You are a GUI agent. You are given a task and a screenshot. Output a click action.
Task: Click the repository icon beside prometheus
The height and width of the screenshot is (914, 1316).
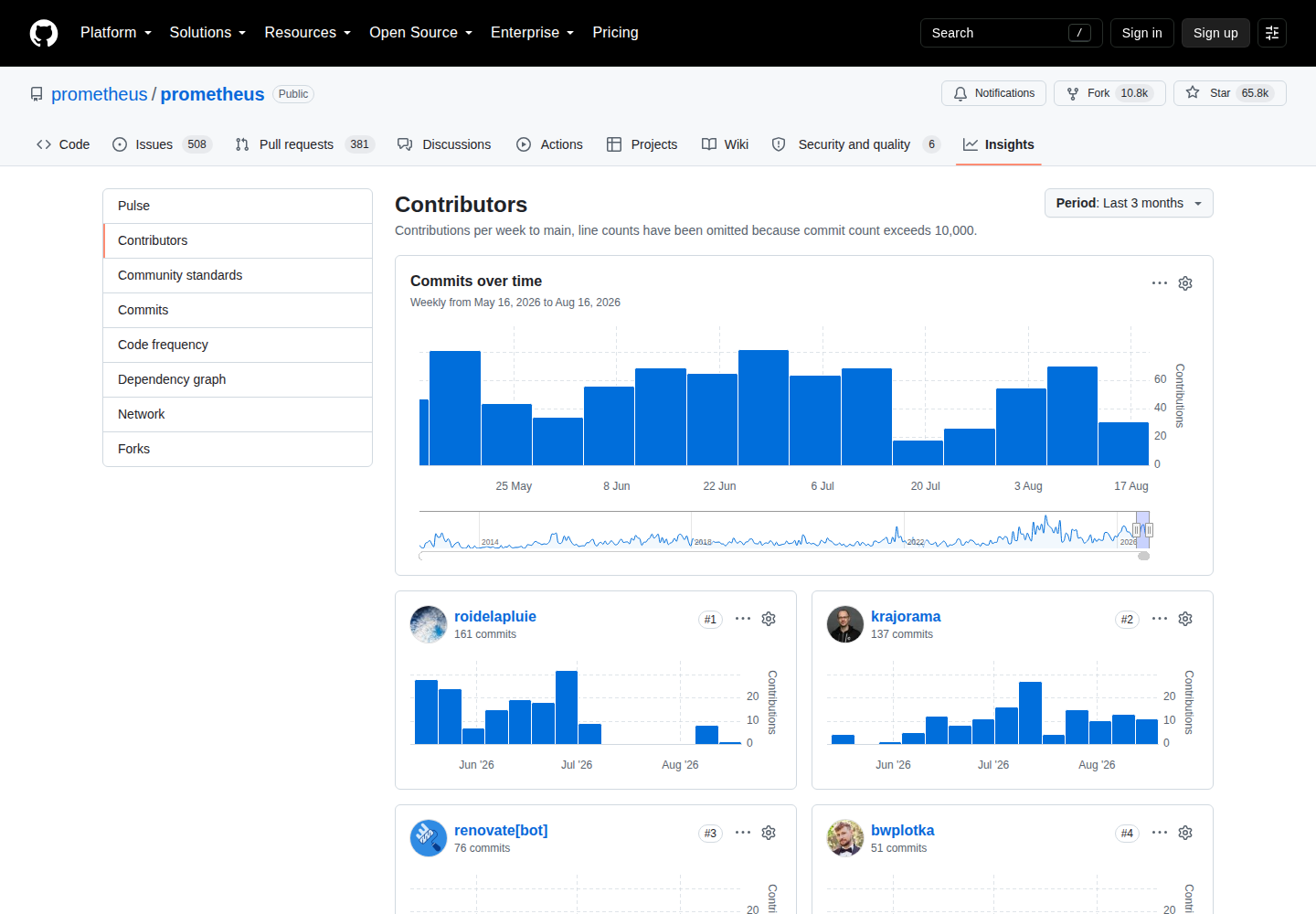pyautogui.click(x=37, y=94)
